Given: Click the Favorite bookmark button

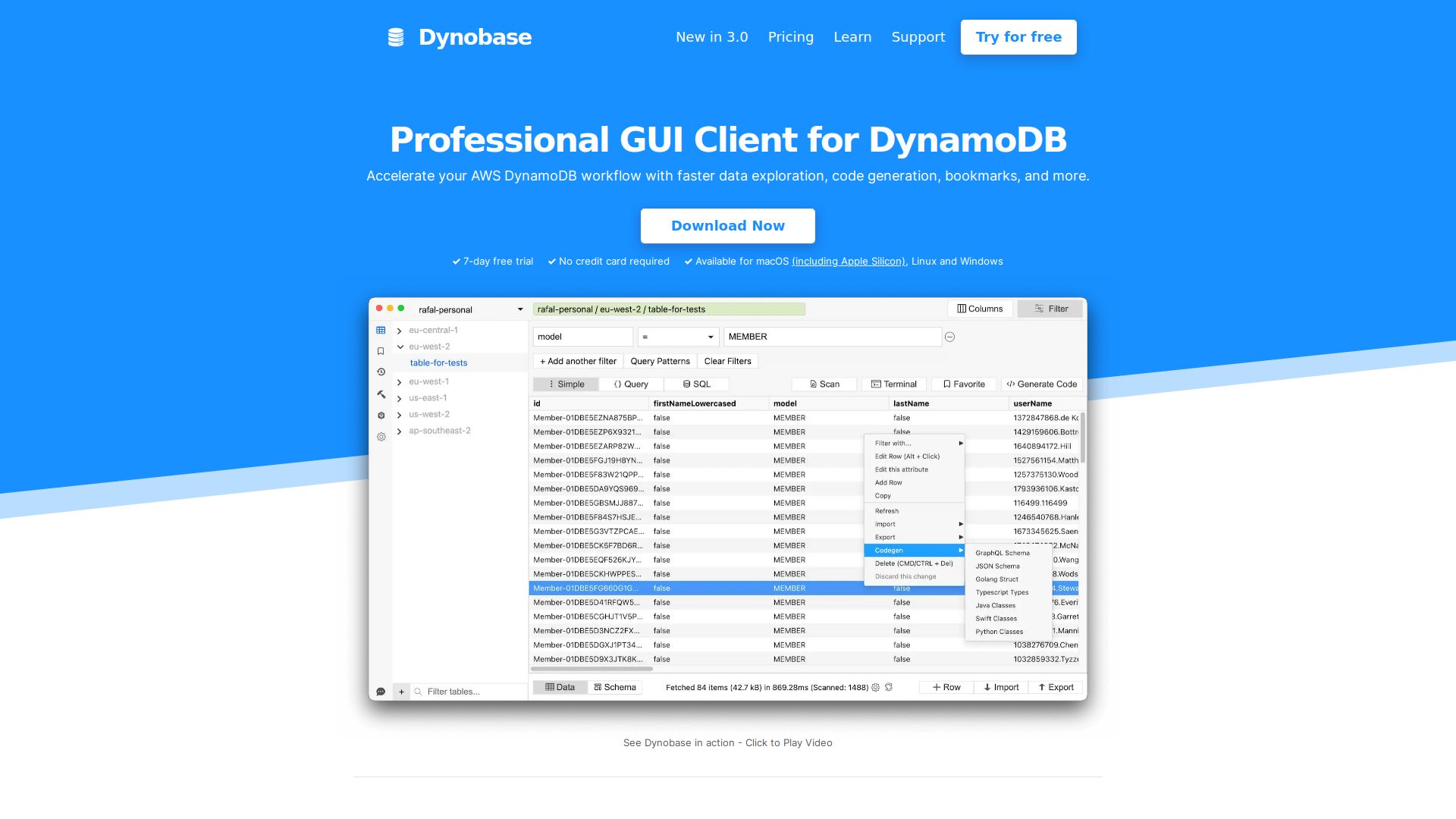Looking at the screenshot, I should coord(964,384).
